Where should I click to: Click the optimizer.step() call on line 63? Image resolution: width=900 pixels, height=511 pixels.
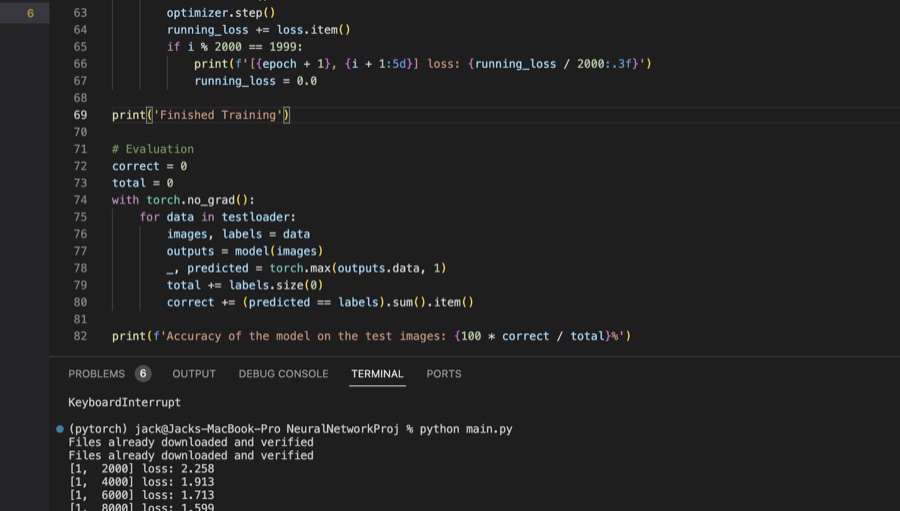pos(221,13)
